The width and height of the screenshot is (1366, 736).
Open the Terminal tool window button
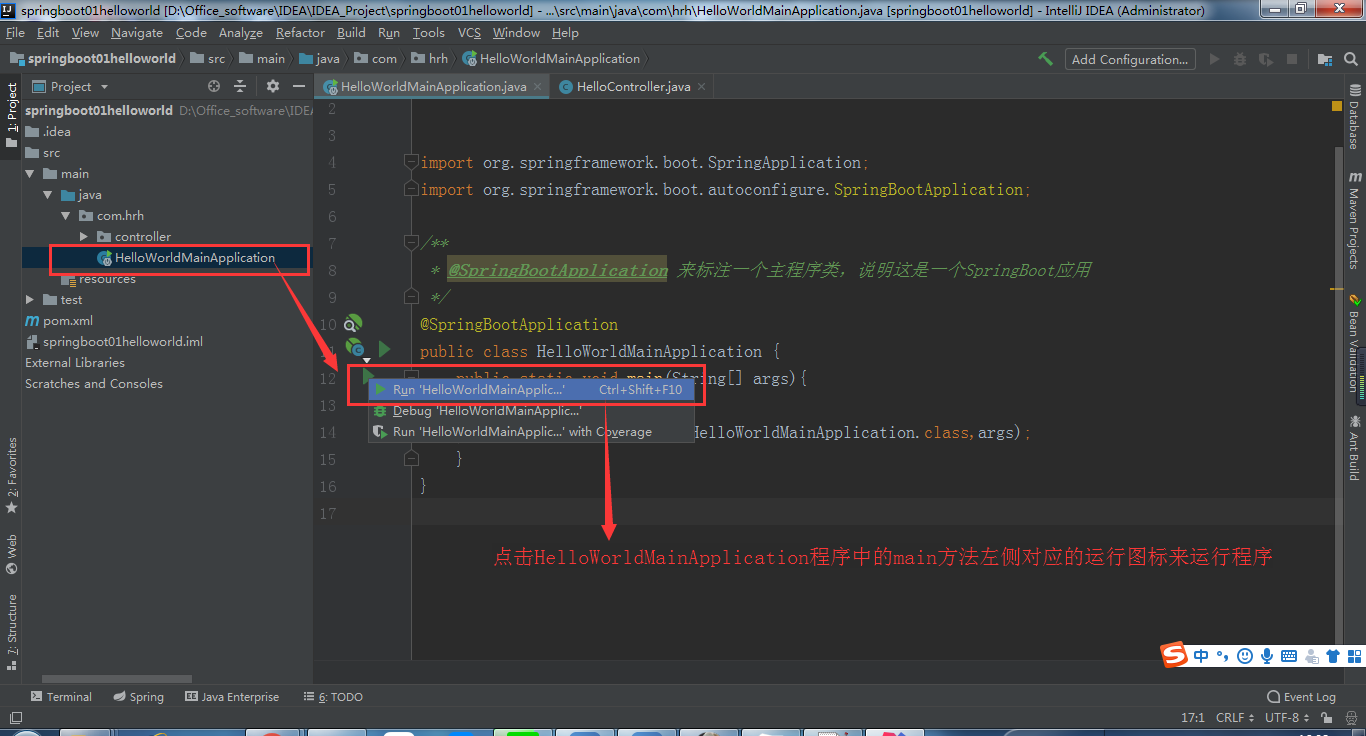tap(61, 697)
